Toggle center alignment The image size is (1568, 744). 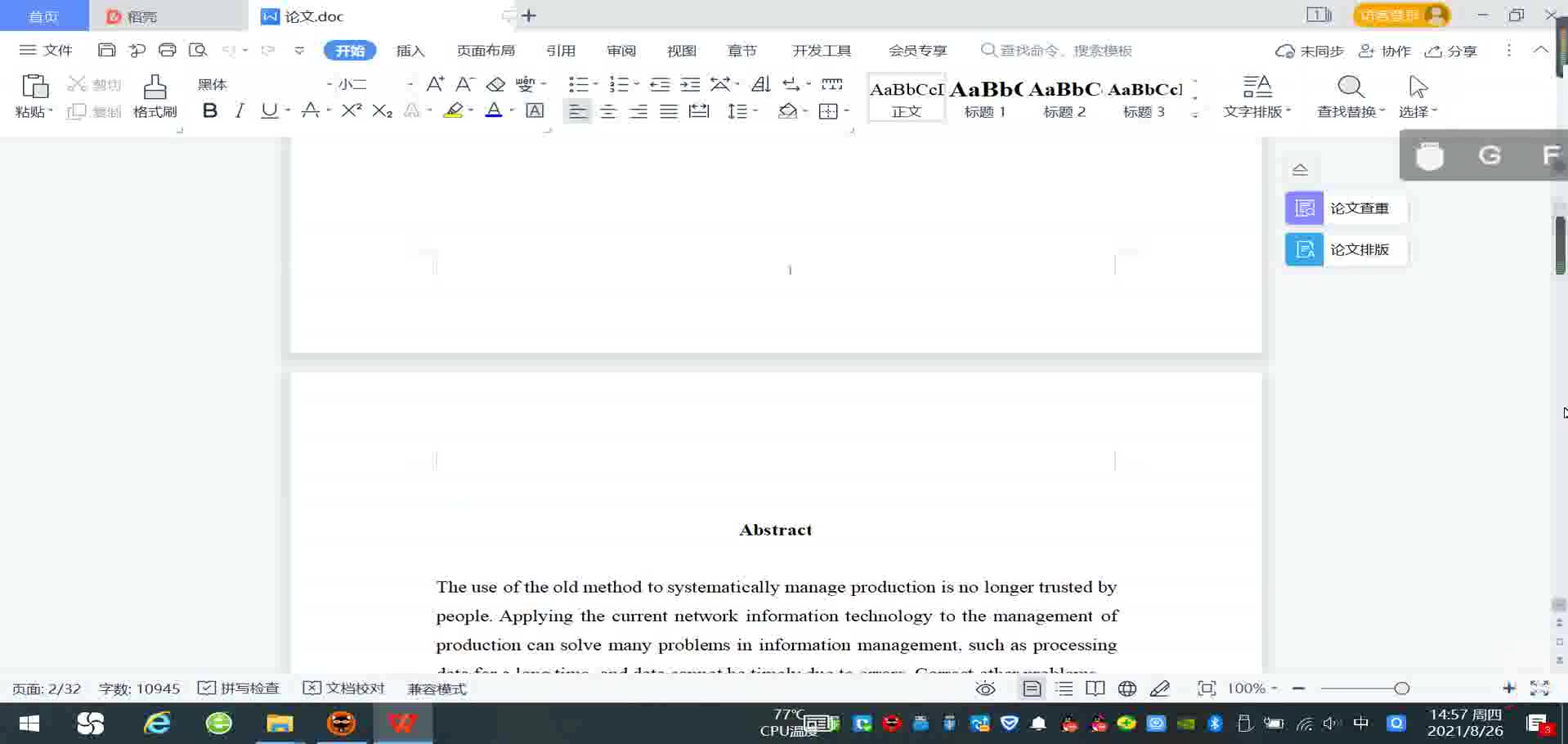608,110
